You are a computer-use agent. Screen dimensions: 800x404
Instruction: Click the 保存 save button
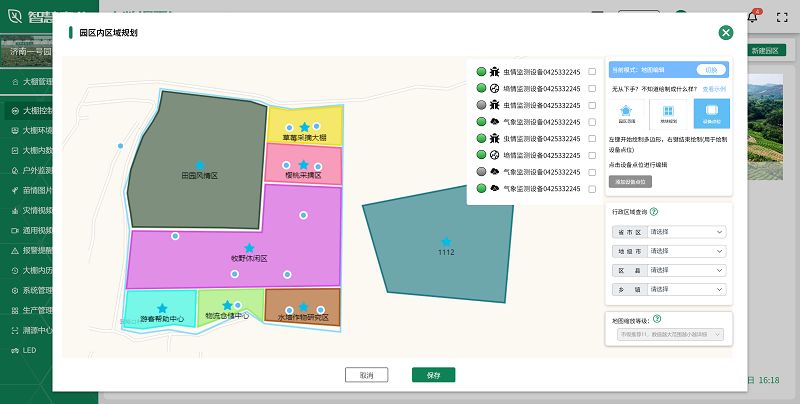click(x=433, y=375)
